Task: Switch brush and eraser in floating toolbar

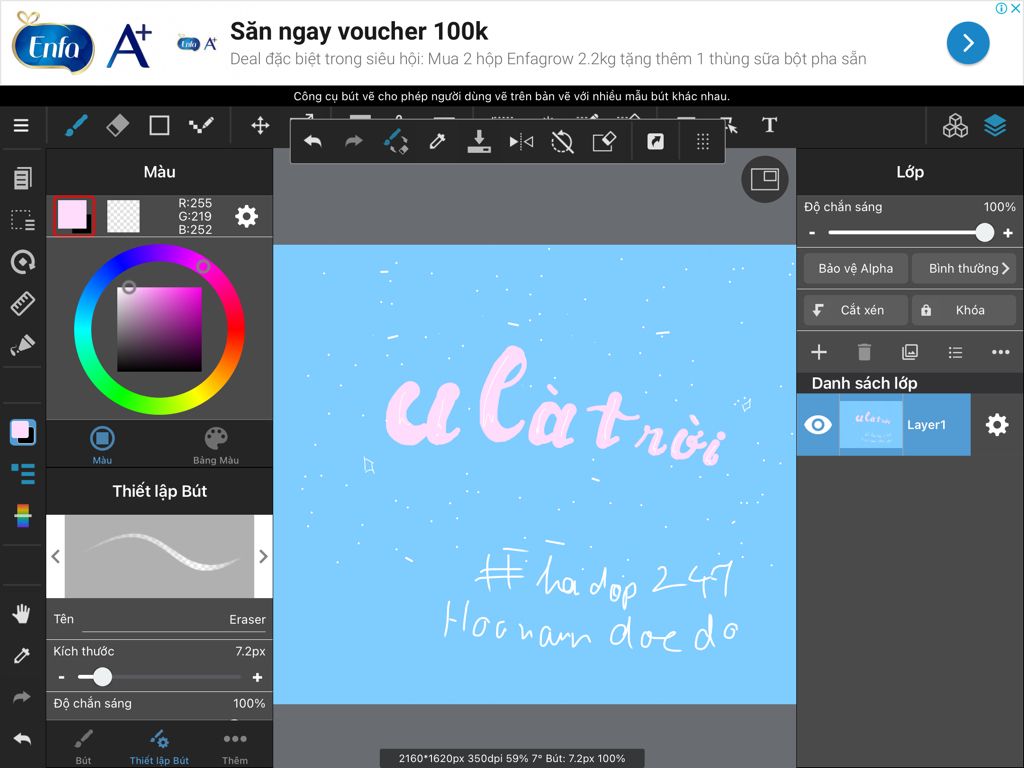Action: [395, 141]
